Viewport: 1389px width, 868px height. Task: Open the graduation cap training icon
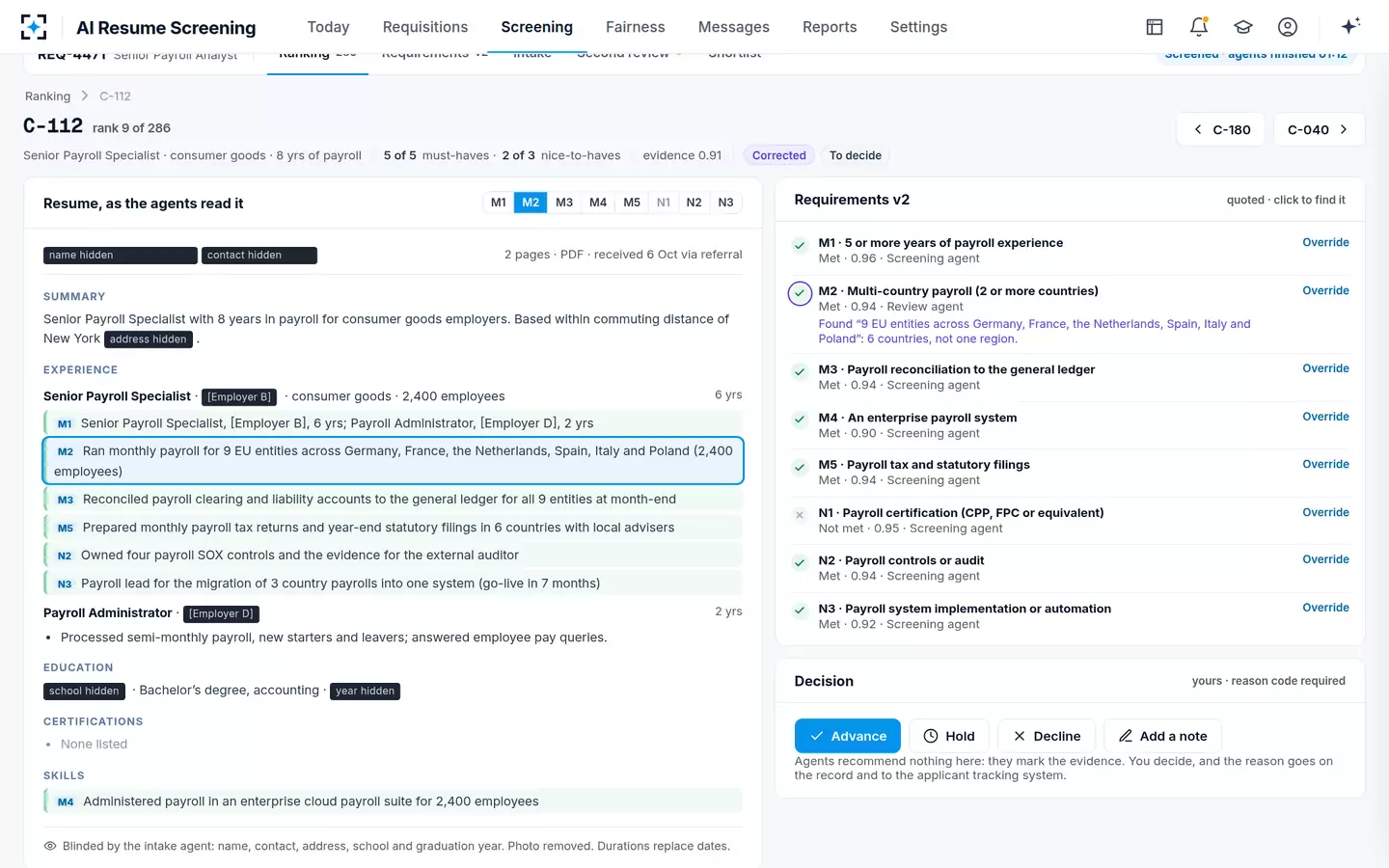coord(1243,27)
